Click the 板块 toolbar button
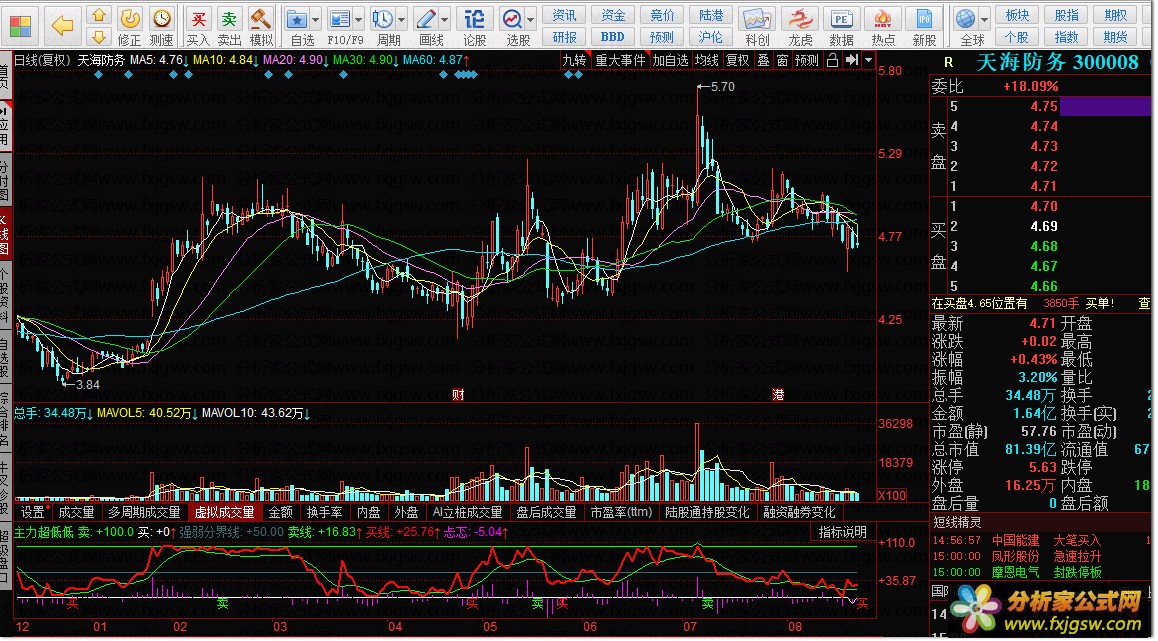1158x641 pixels. click(1017, 15)
